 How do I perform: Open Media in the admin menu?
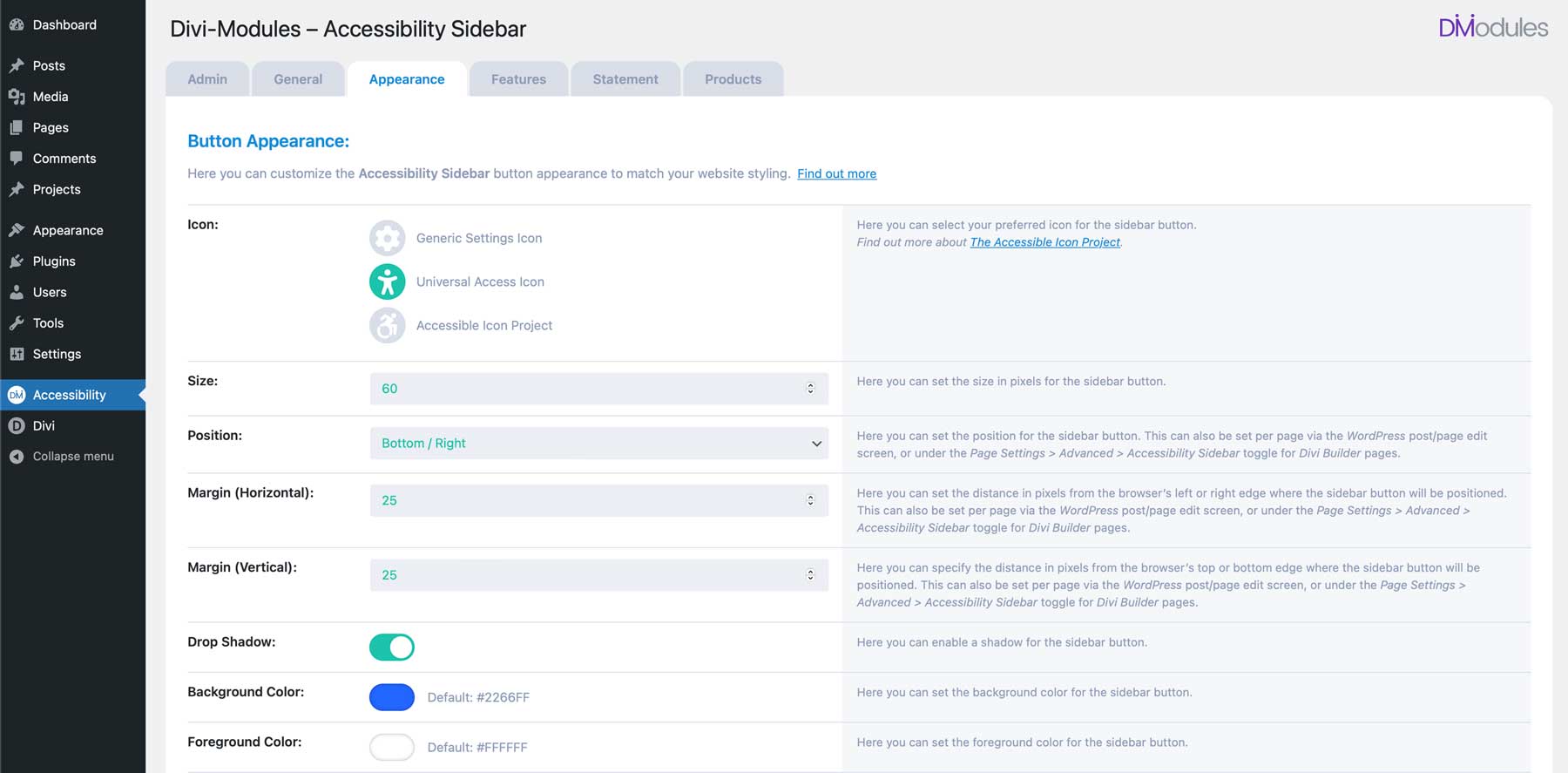tap(73, 97)
